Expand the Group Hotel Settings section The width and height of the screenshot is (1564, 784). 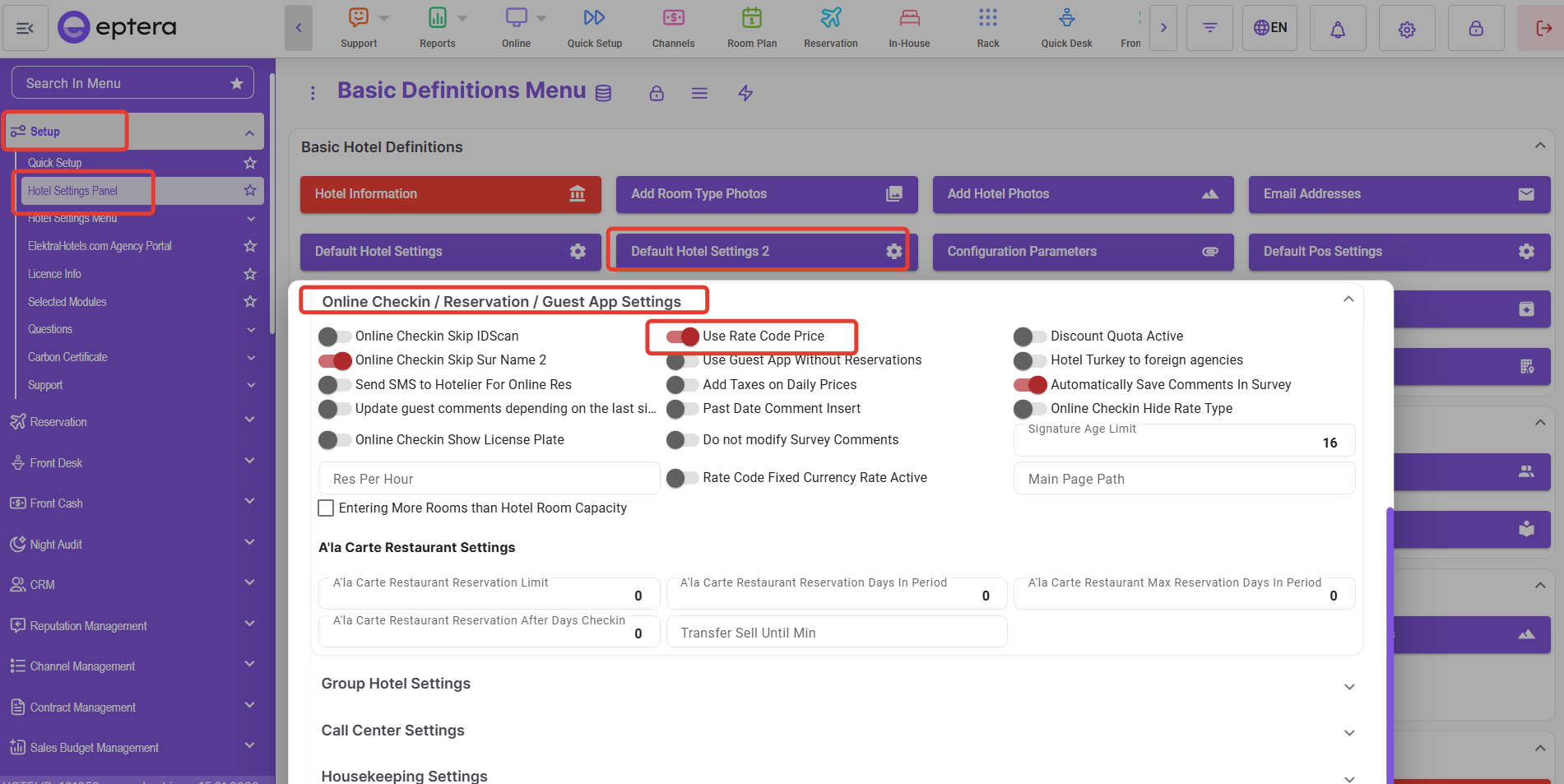[x=834, y=684]
